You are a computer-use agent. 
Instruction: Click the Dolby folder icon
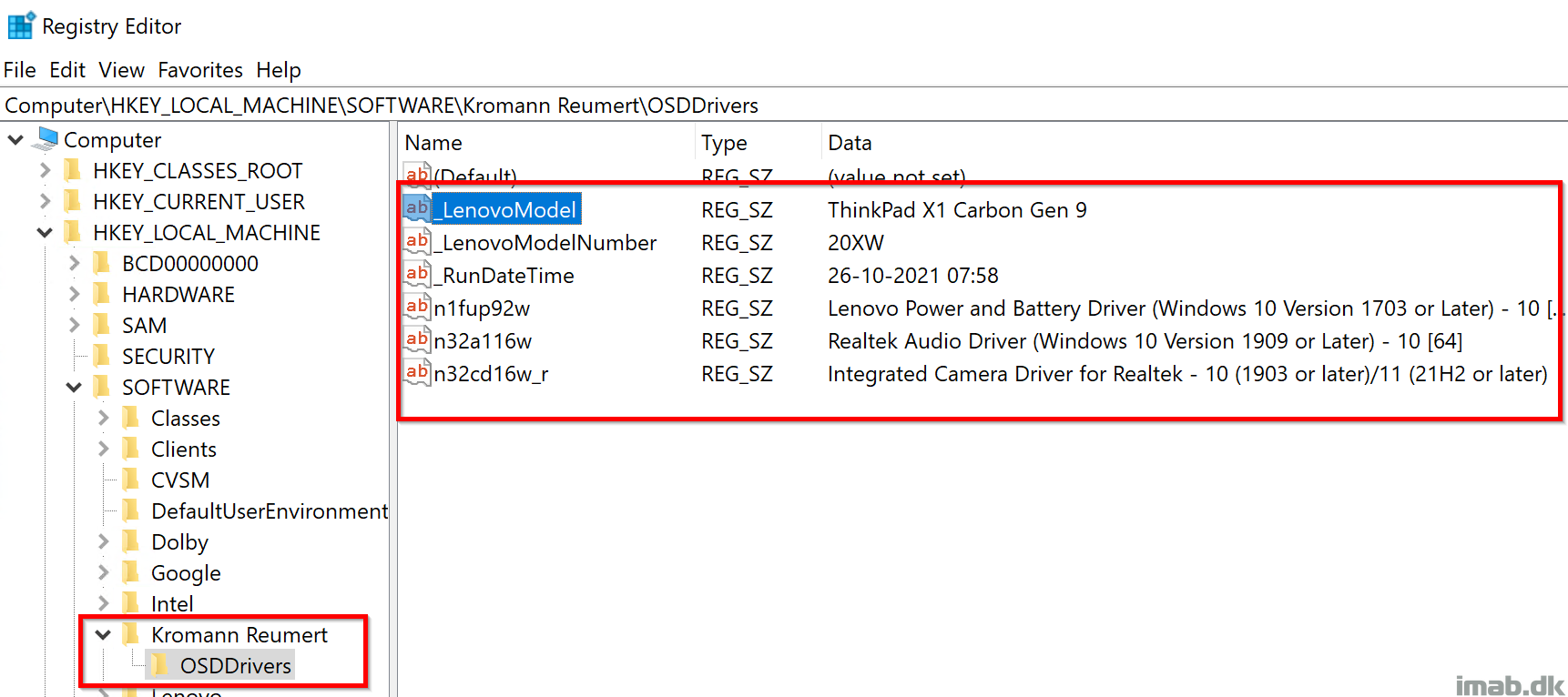[x=131, y=541]
